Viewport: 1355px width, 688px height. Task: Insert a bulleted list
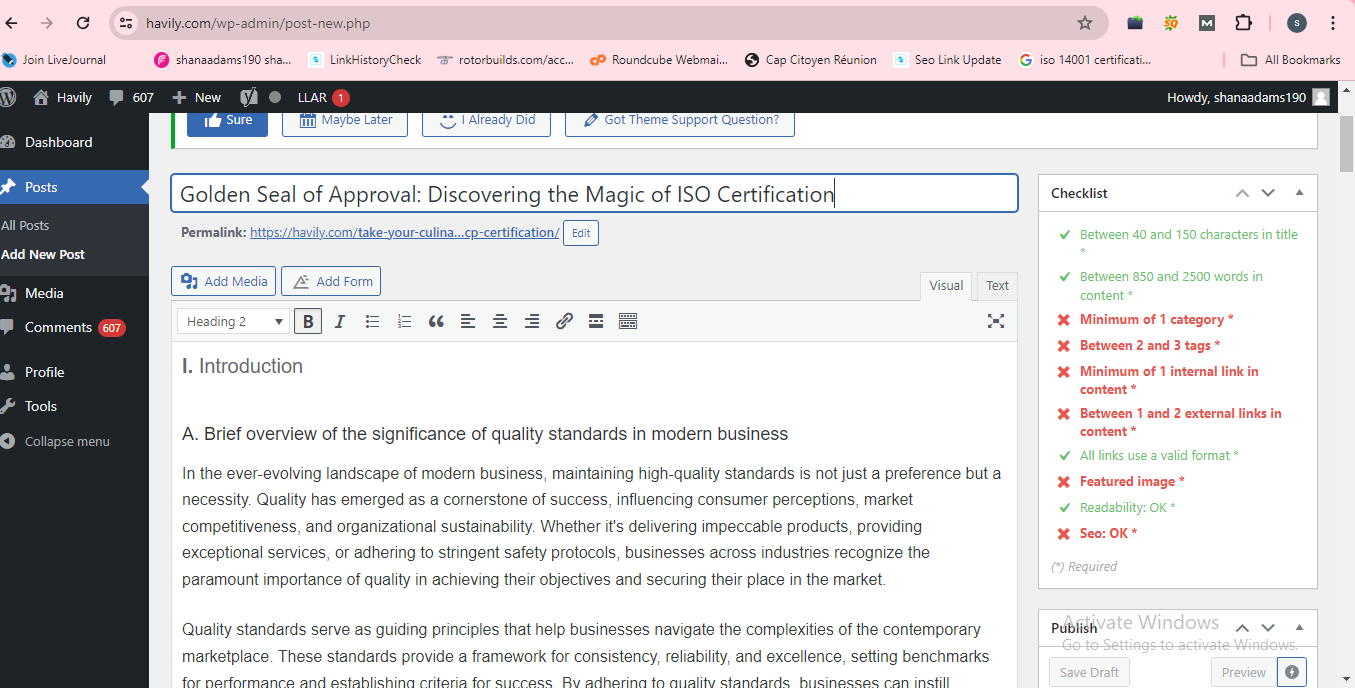click(x=372, y=321)
